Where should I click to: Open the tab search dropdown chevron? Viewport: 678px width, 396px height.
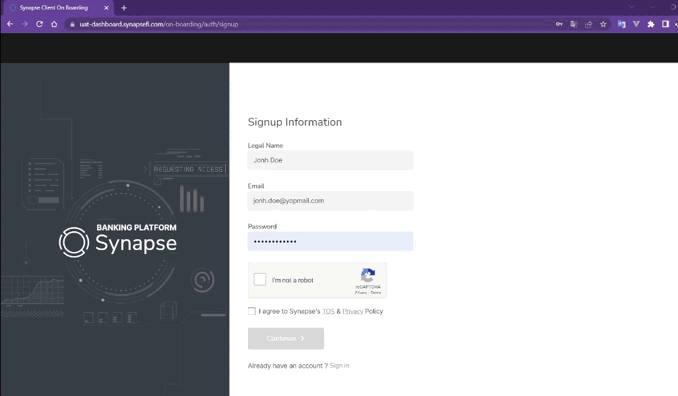click(631, 7)
